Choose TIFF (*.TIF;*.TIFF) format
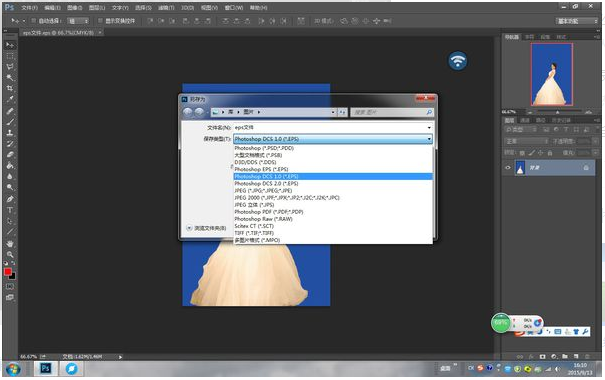Viewport: 605px width, 380px height. click(333, 233)
